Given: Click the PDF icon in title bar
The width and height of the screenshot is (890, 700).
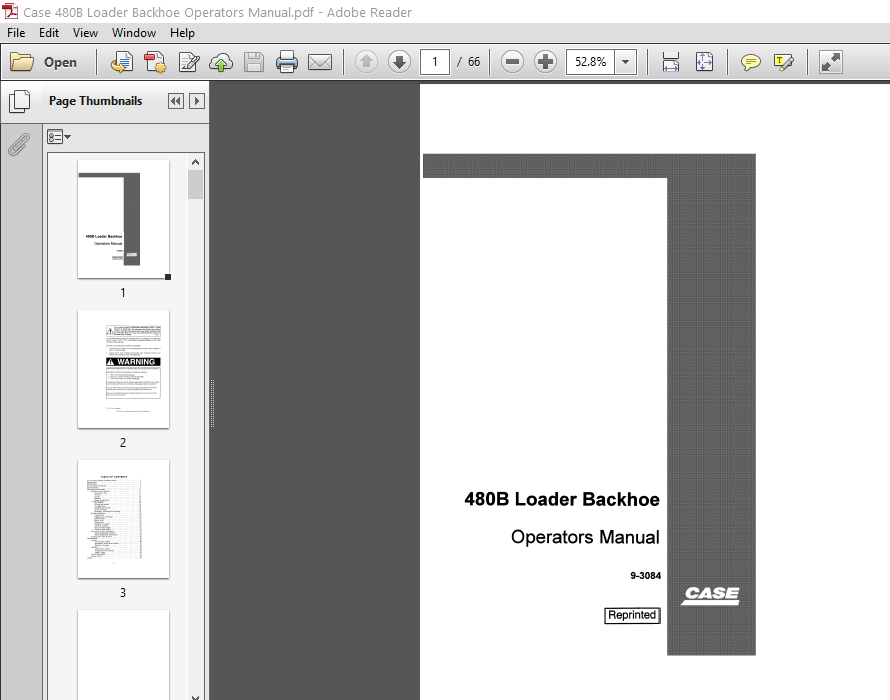Looking at the screenshot, I should tap(10, 11).
